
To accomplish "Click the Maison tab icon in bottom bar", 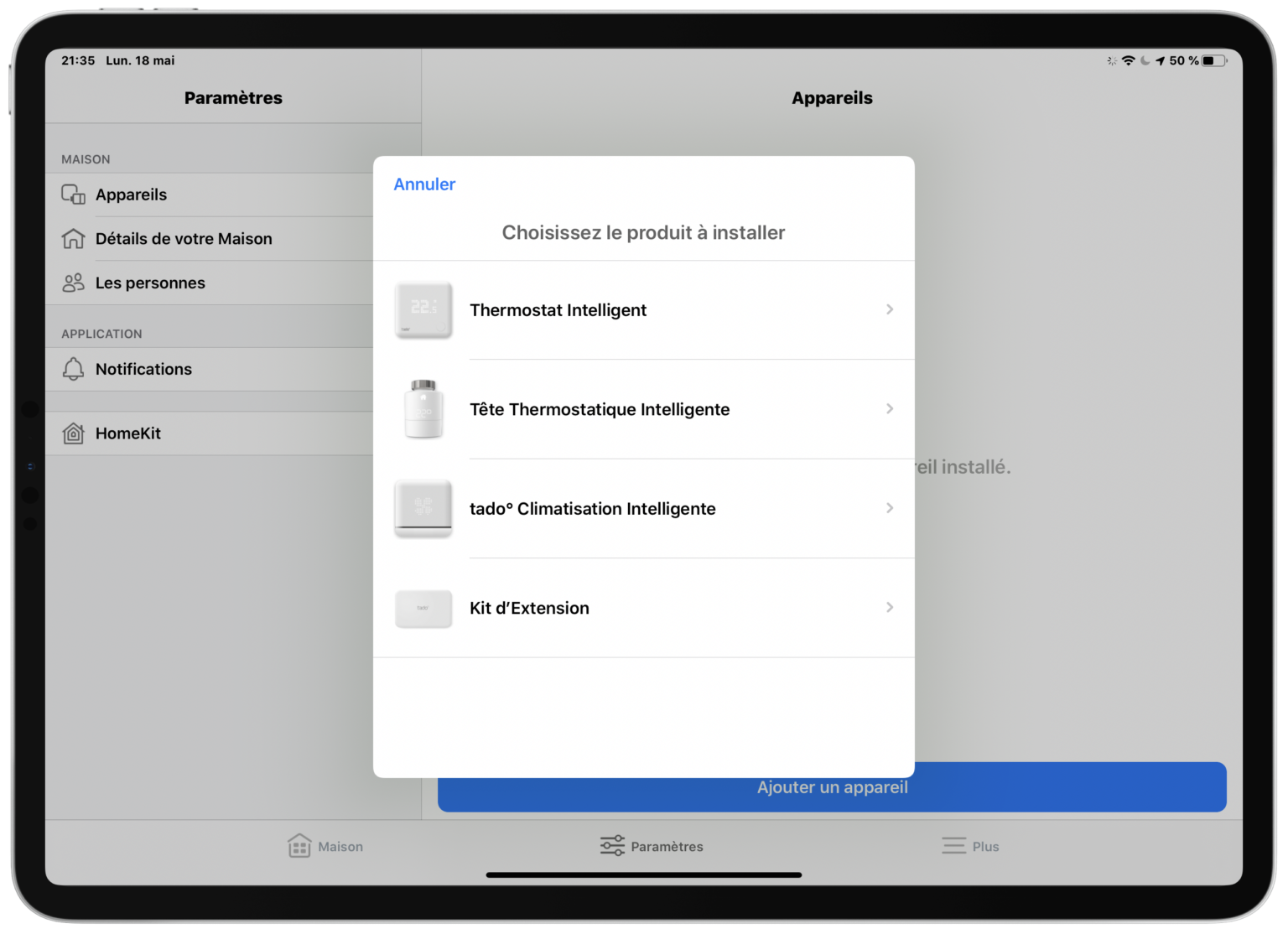I will 299,845.
